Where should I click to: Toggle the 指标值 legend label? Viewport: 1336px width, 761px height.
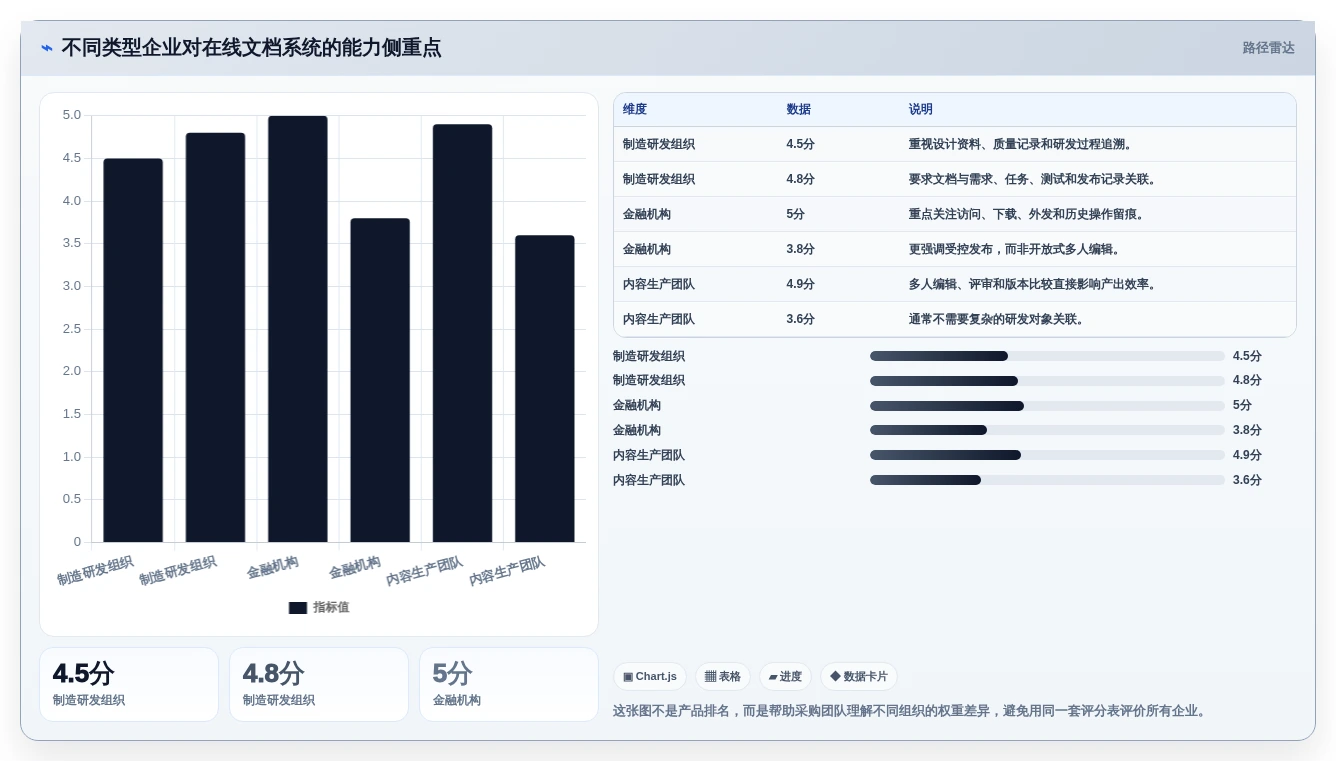coord(331,607)
